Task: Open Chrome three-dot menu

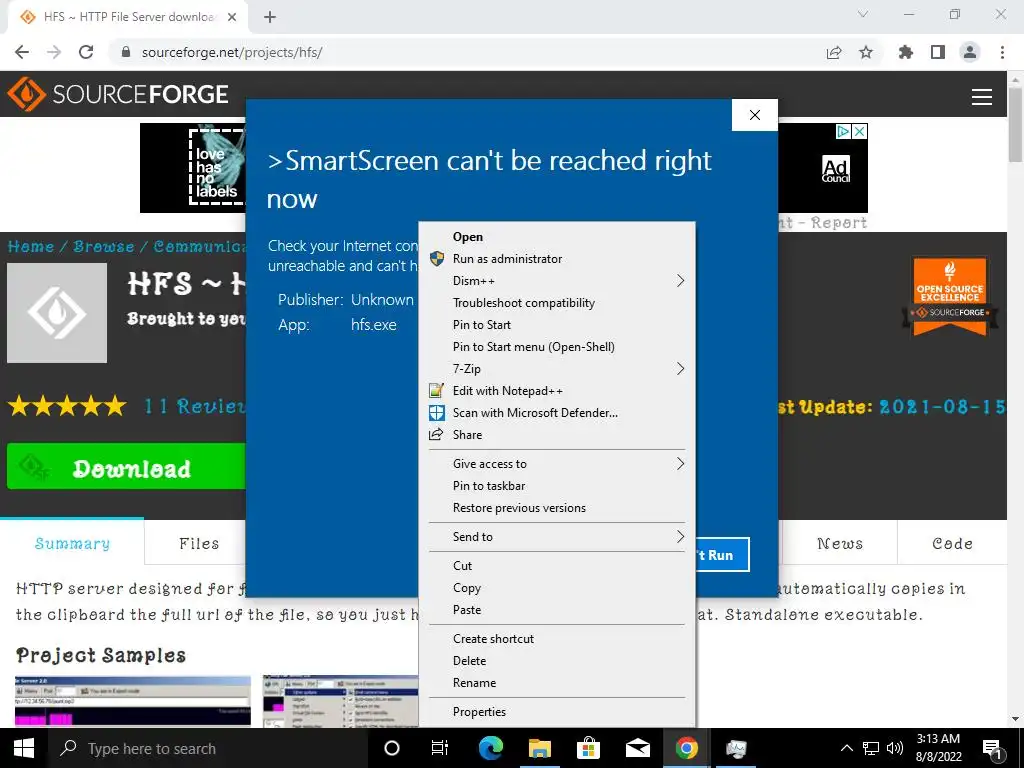Action: tap(1002, 52)
